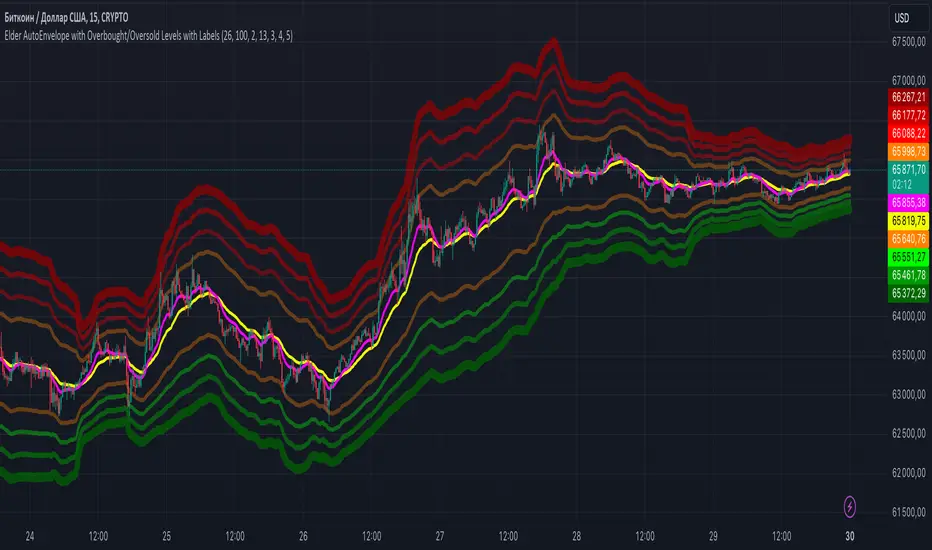The height and width of the screenshot is (550, 932).
Task: Click date 28 on time axis
Action: [x=576, y=536]
